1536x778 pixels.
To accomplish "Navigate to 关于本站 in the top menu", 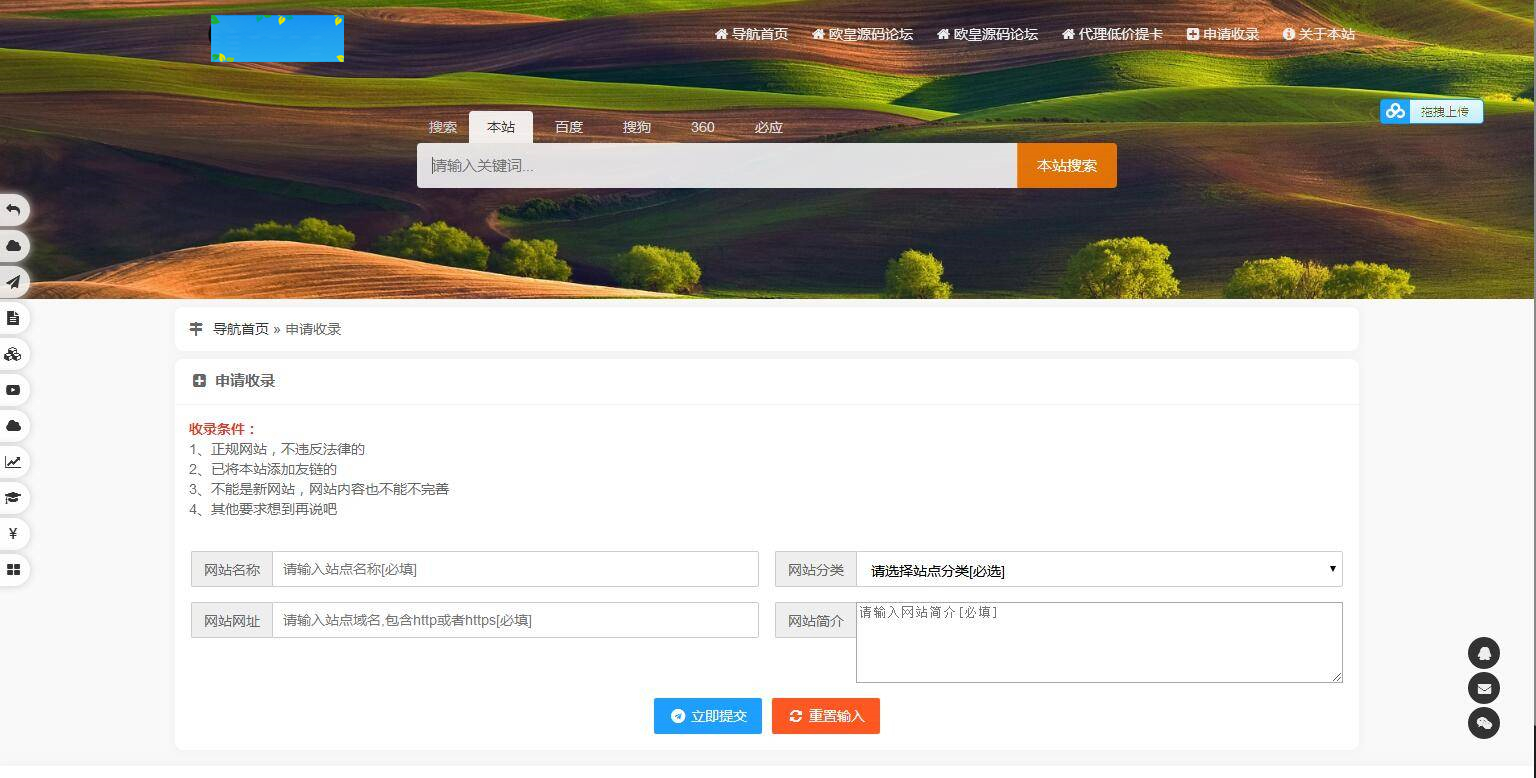I will pyautogui.click(x=1320, y=33).
